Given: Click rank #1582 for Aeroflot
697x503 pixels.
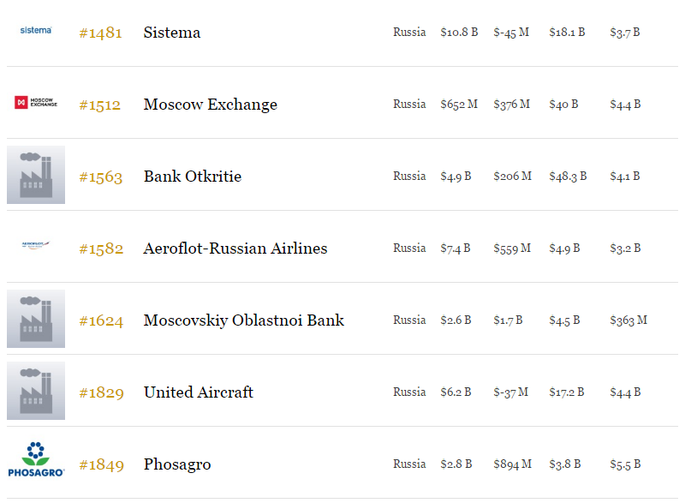Looking at the screenshot, I should click(101, 249).
